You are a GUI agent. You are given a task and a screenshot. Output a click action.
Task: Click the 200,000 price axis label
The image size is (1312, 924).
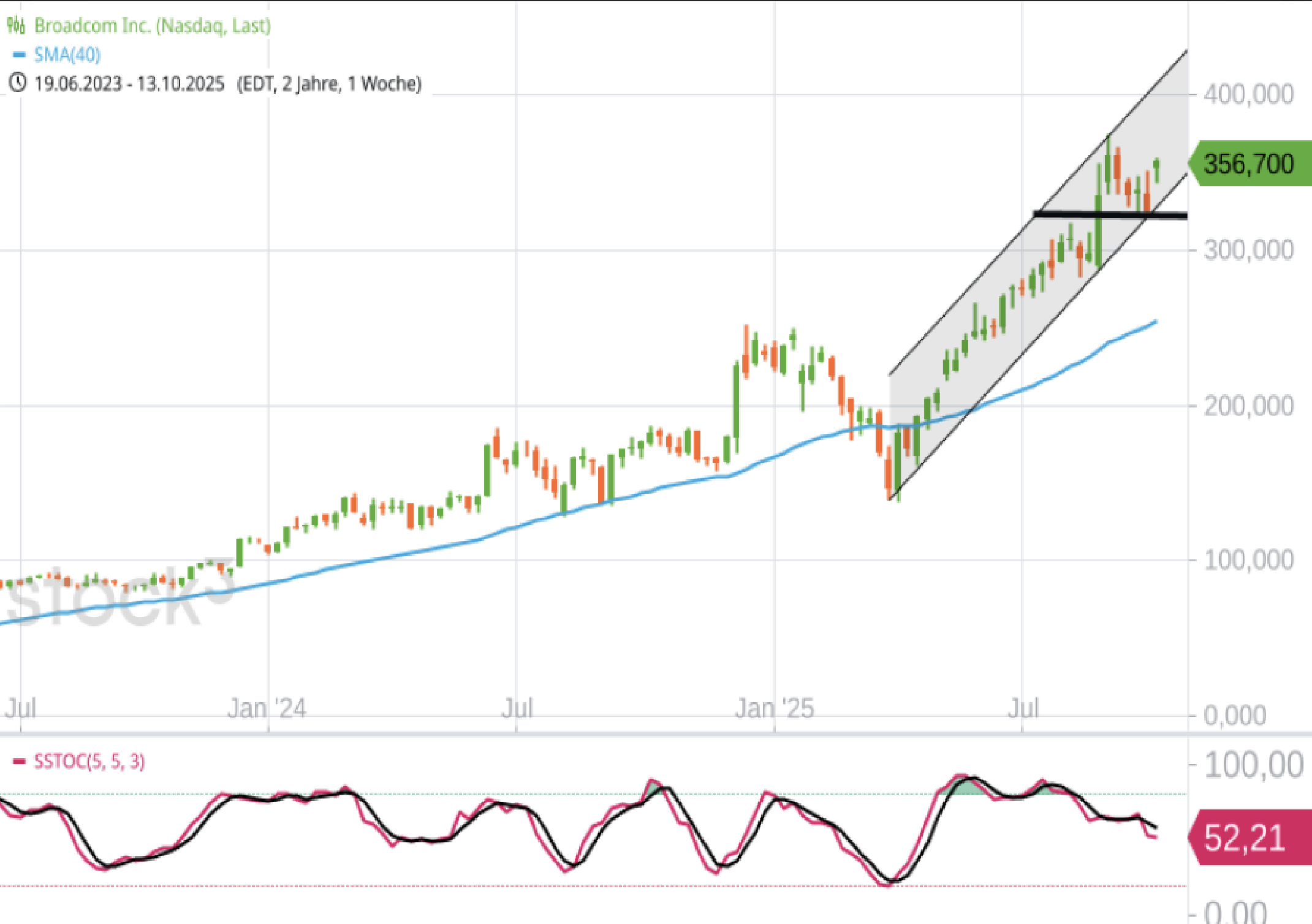(x=1248, y=406)
